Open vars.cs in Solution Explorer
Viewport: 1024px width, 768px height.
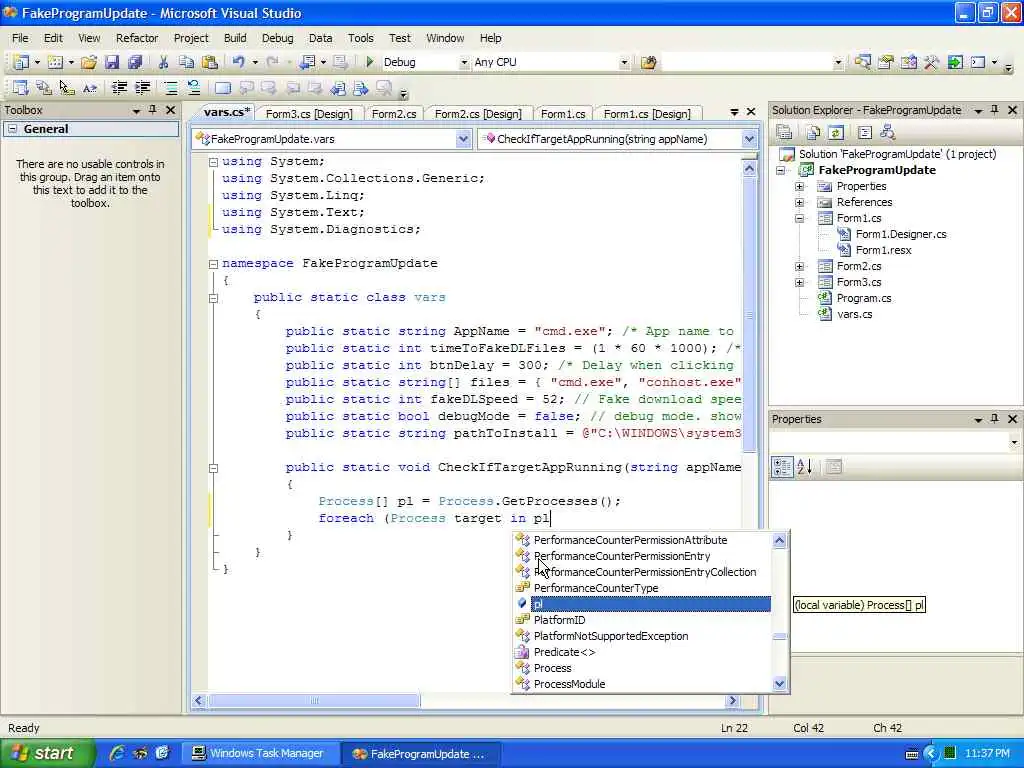[854, 314]
